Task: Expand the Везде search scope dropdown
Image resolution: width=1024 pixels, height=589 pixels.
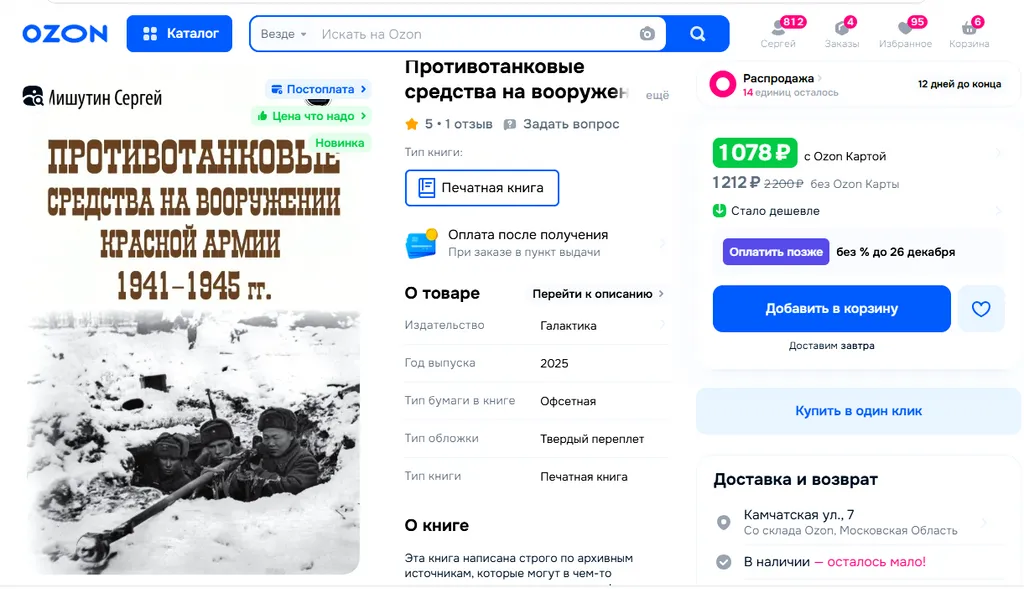Action: click(x=283, y=34)
